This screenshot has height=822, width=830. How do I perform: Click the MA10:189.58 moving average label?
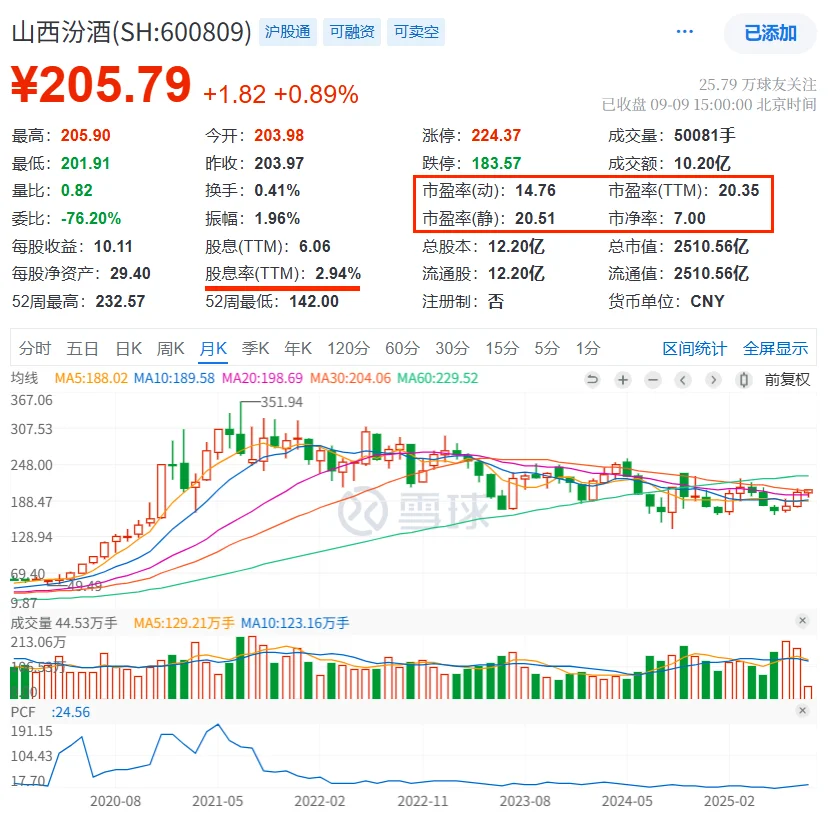(x=174, y=378)
